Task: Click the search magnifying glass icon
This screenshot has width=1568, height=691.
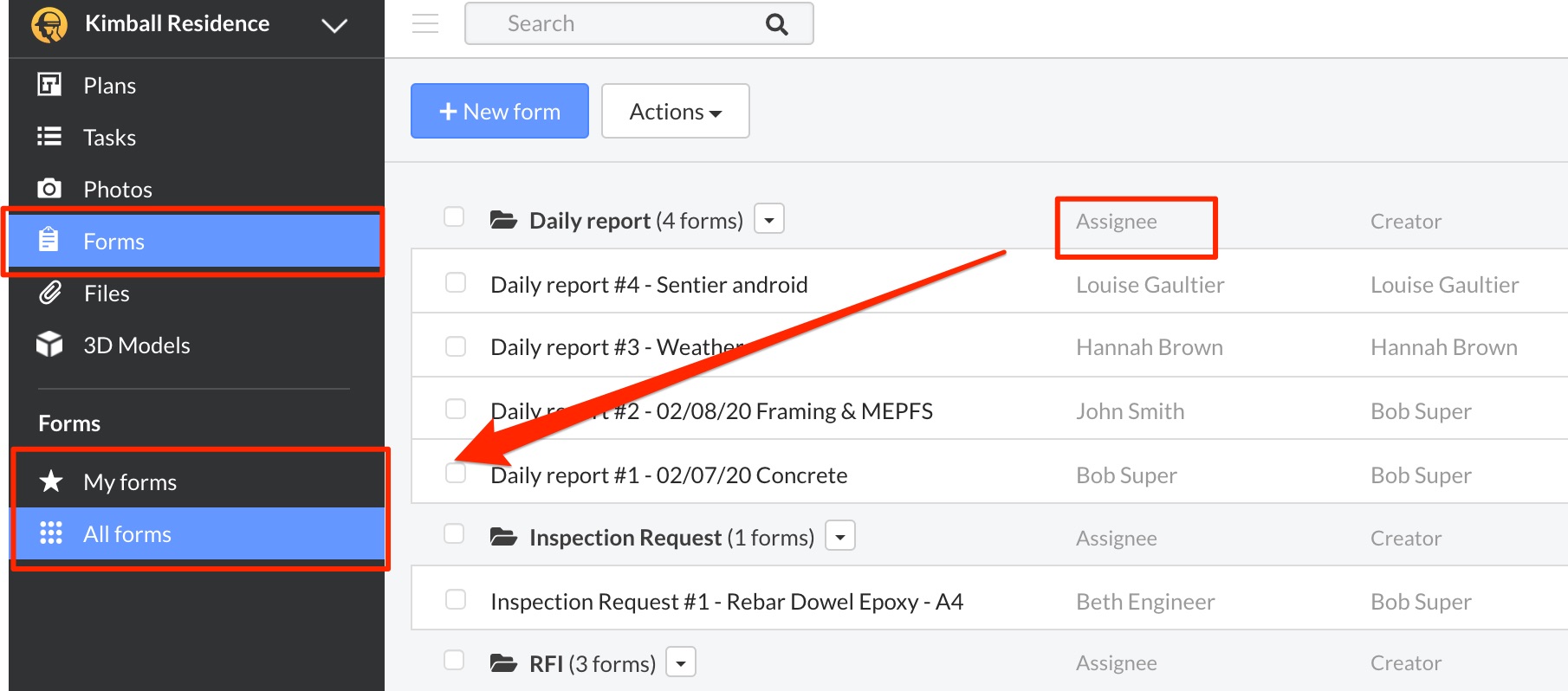Action: (x=776, y=24)
